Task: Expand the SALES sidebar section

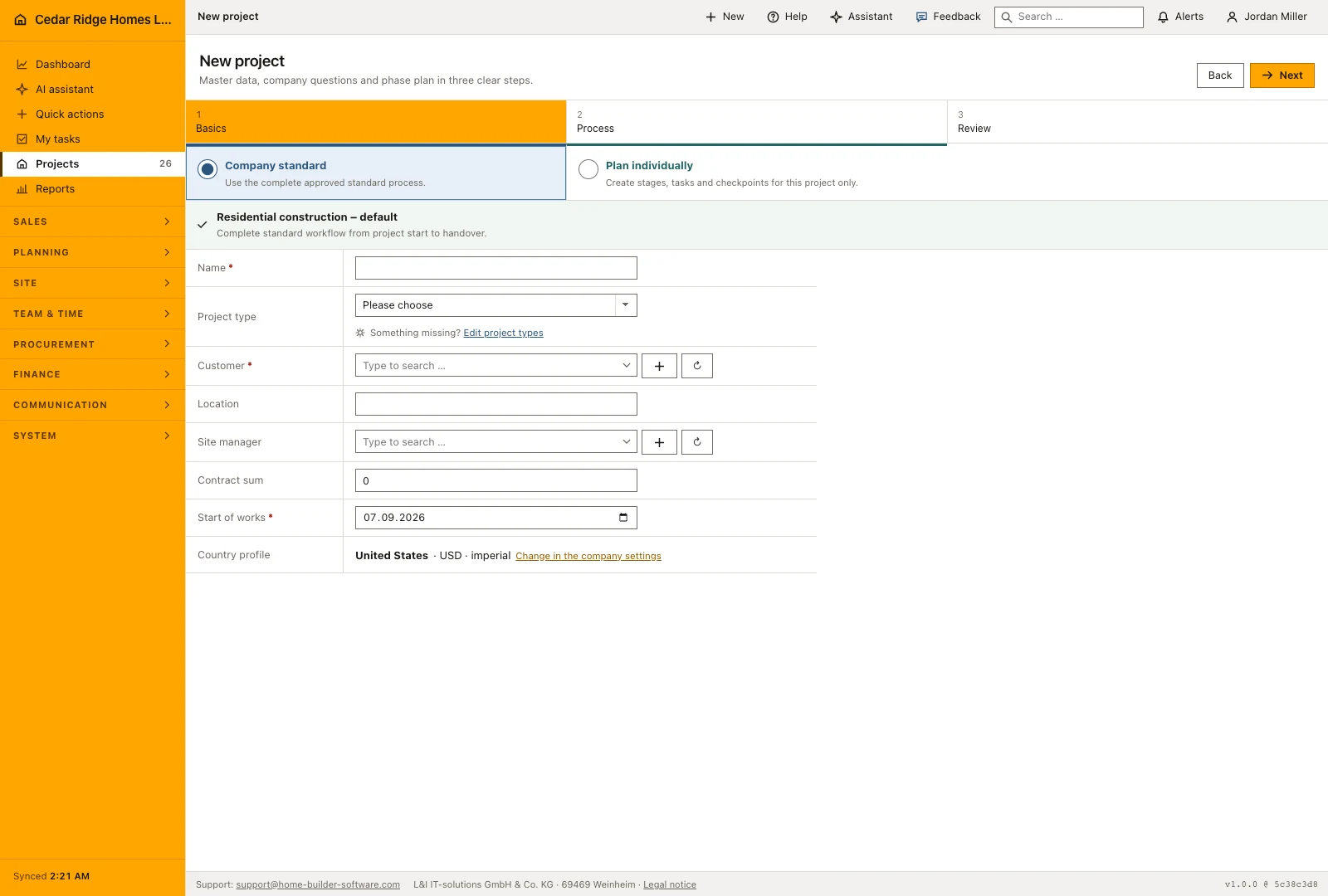Action: point(92,222)
